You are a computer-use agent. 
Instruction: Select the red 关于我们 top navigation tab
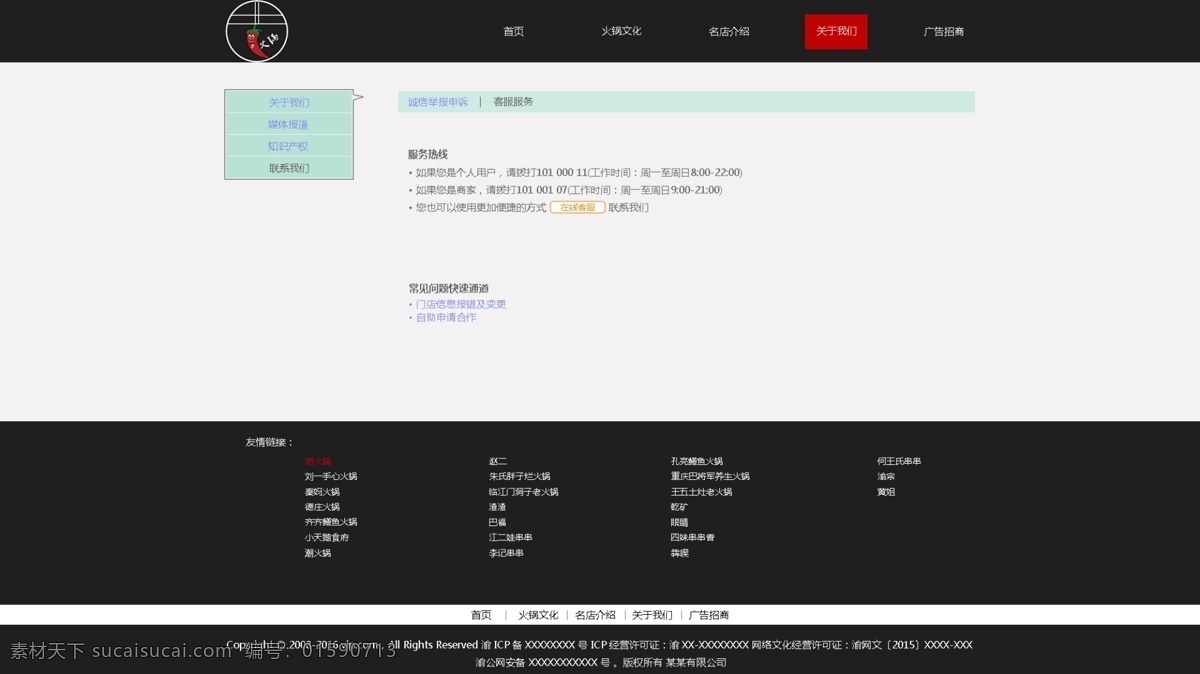[x=836, y=31]
